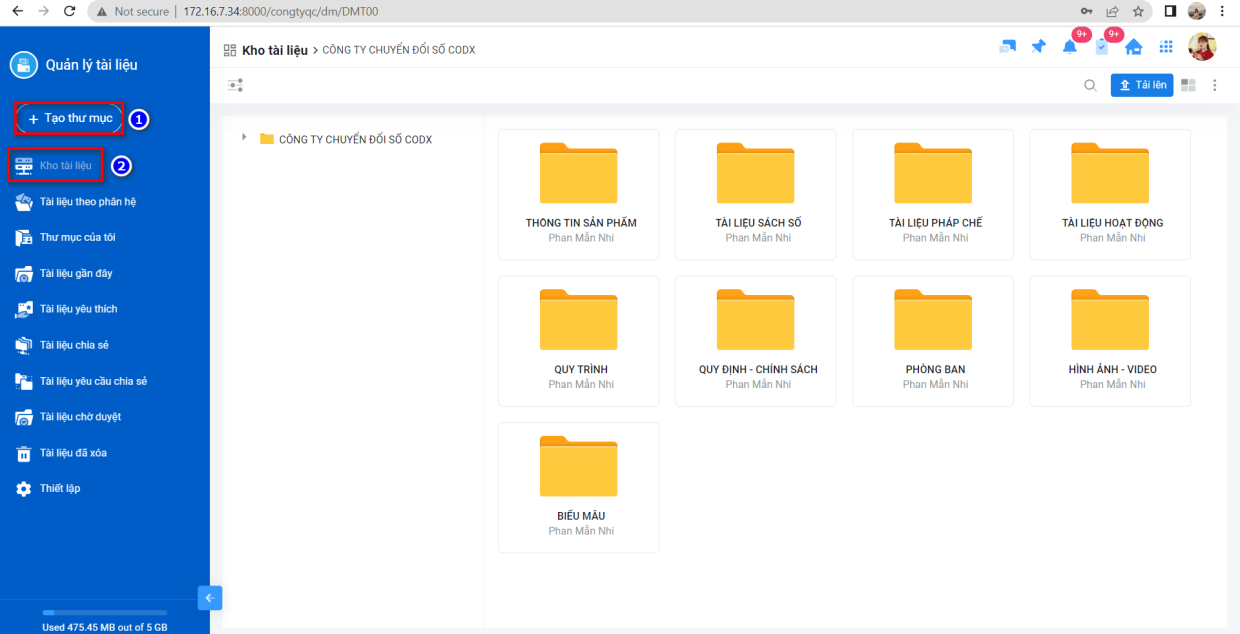Screen dimensions: 1240x634
Task: Click the search magnifier icon
Action: tap(1090, 85)
